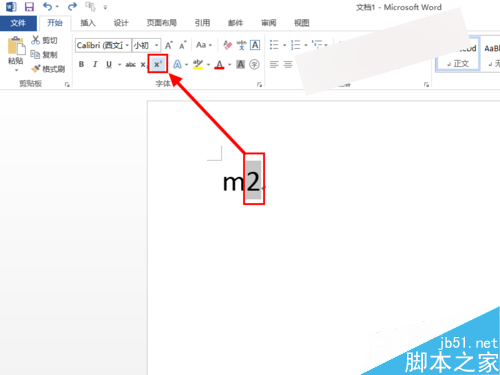Open multilevel list dropdown arrow
Image resolution: width=500 pixels, height=375 pixels.
pos(326,45)
